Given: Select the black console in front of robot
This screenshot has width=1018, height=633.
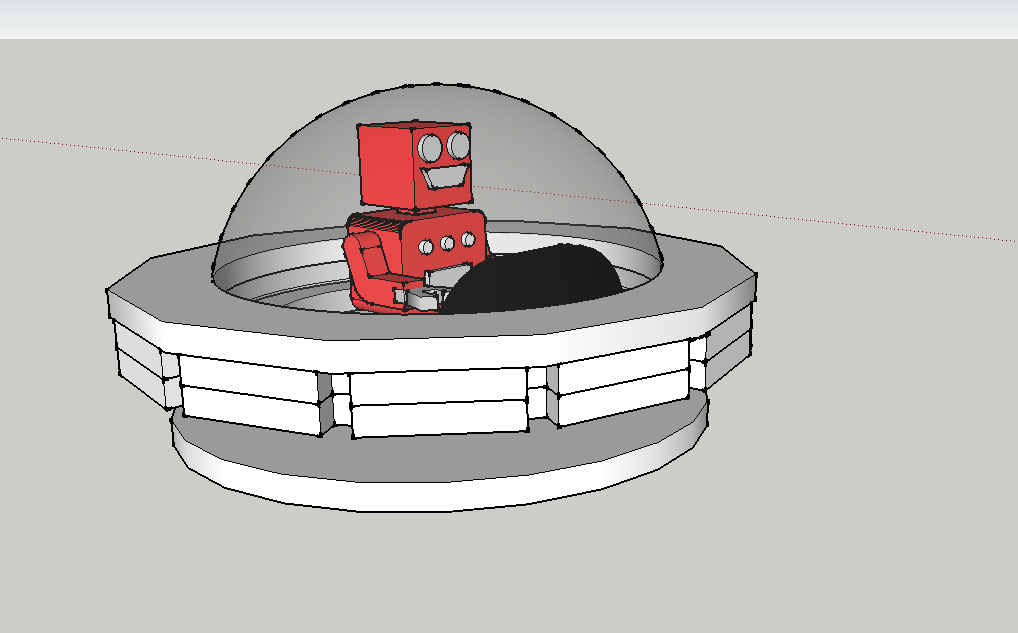Looking at the screenshot, I should pyautogui.click(x=530, y=279).
